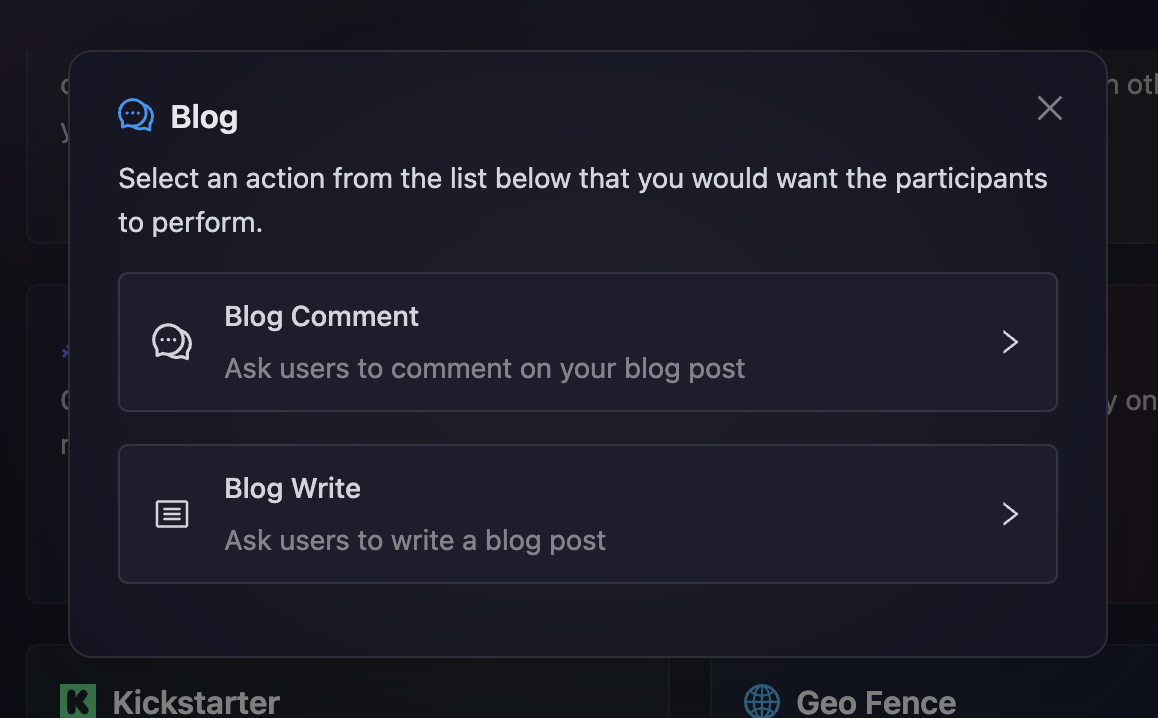Select the Blog Comment title text

point(321,317)
